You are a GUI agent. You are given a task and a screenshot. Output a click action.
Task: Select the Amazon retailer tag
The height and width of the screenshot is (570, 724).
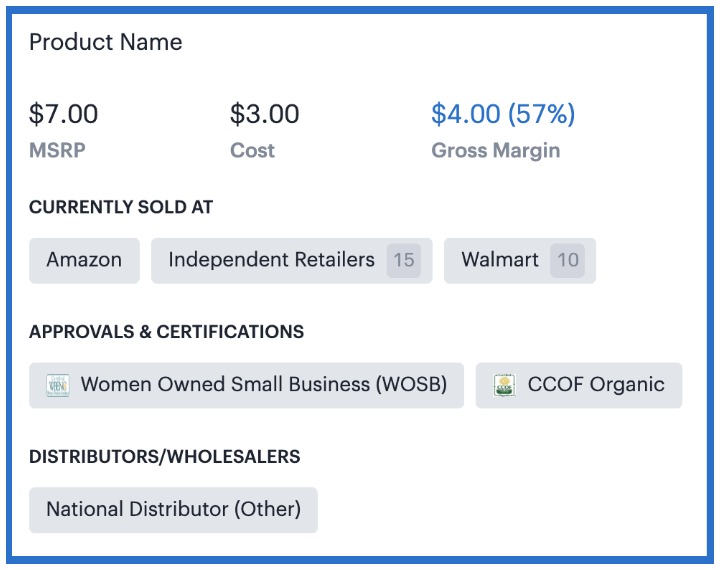[84, 260]
